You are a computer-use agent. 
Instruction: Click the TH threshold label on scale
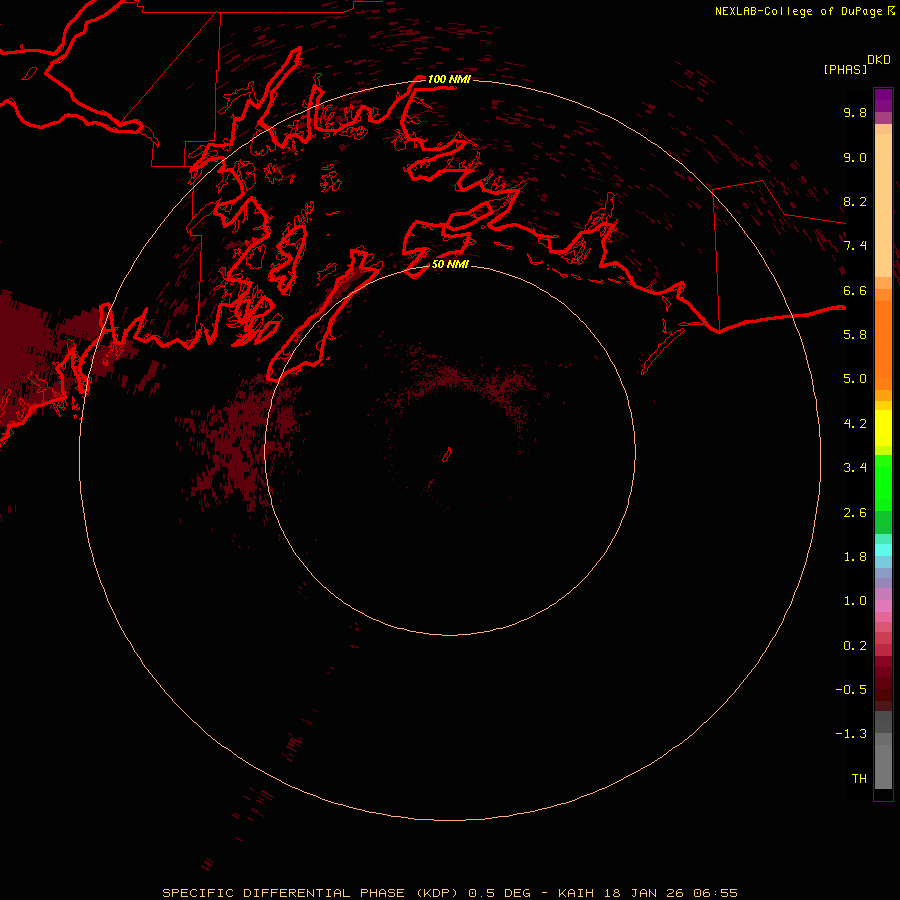859,779
